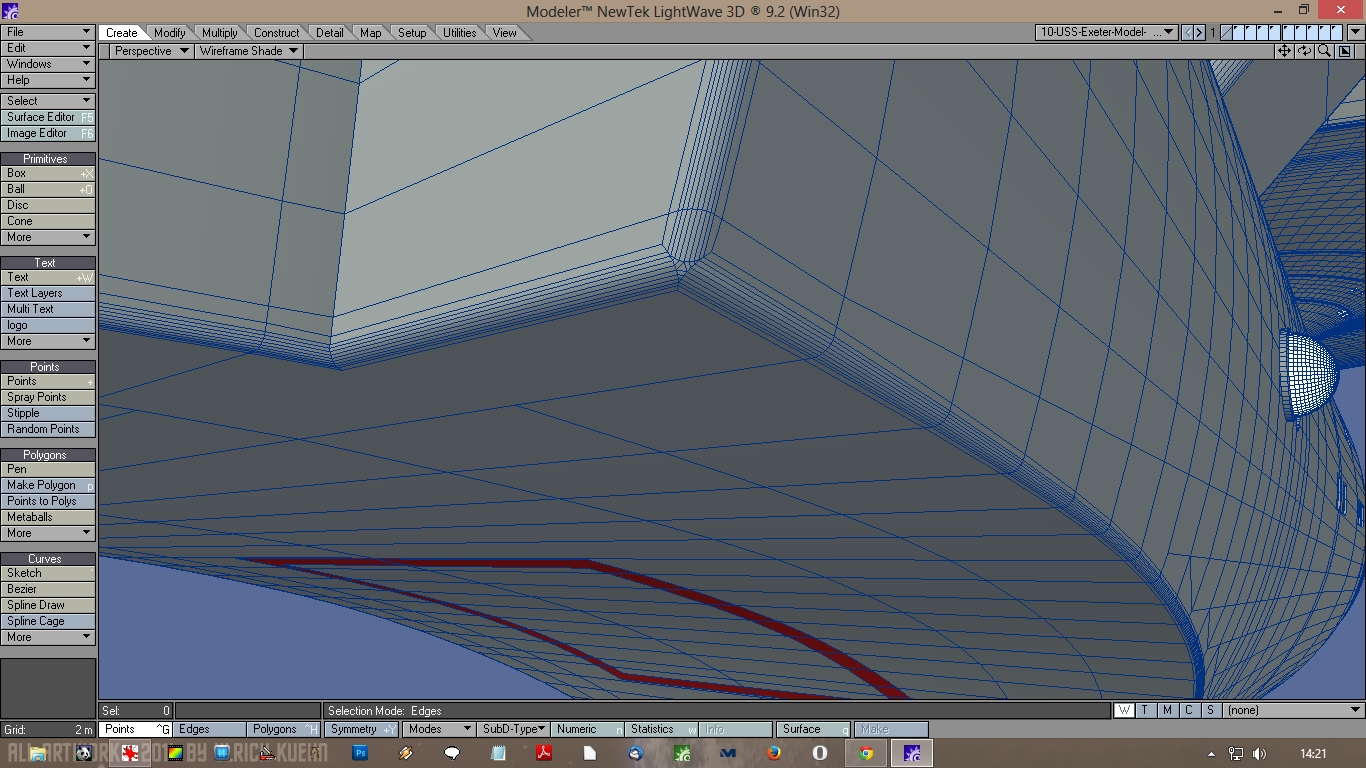Image resolution: width=1366 pixels, height=768 pixels.
Task: Go to the previous layer bank arrow
Action: [1188, 33]
